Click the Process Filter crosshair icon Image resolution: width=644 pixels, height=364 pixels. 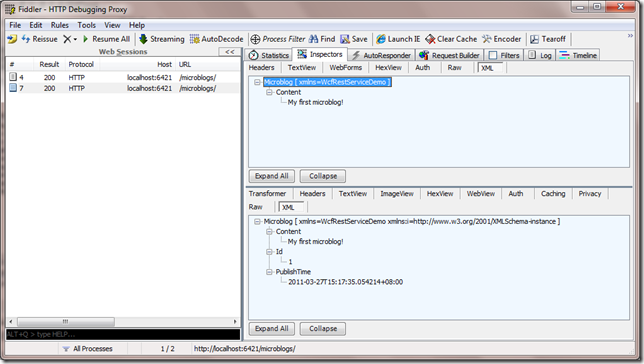(255, 39)
